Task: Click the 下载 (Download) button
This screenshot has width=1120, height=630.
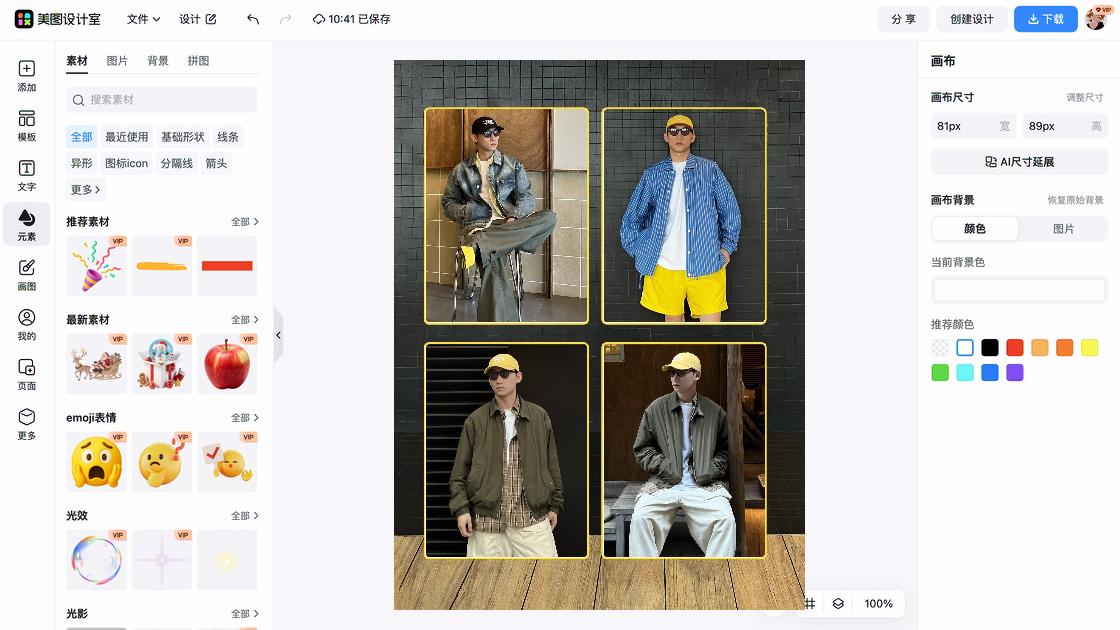Action: click(x=1045, y=19)
